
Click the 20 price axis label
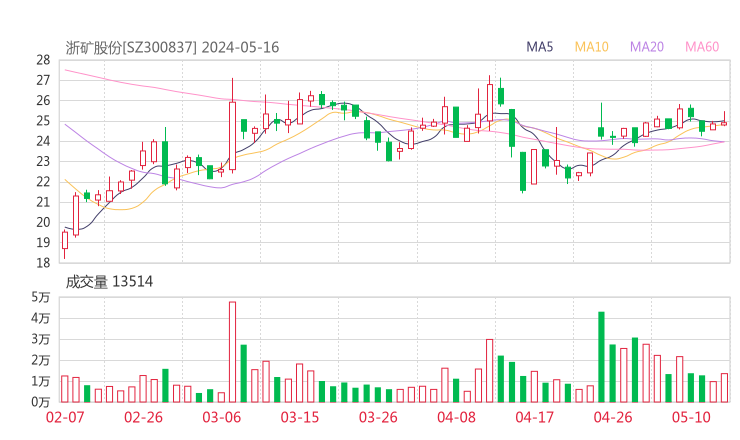click(x=43, y=222)
